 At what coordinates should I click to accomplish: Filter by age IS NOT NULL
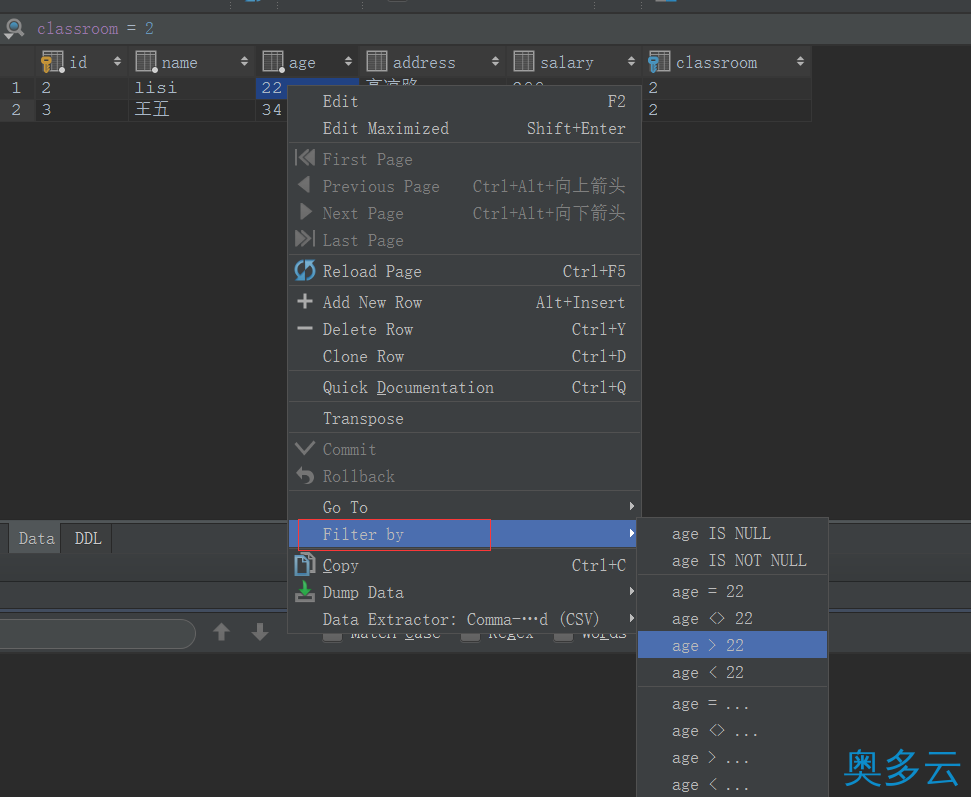733,560
